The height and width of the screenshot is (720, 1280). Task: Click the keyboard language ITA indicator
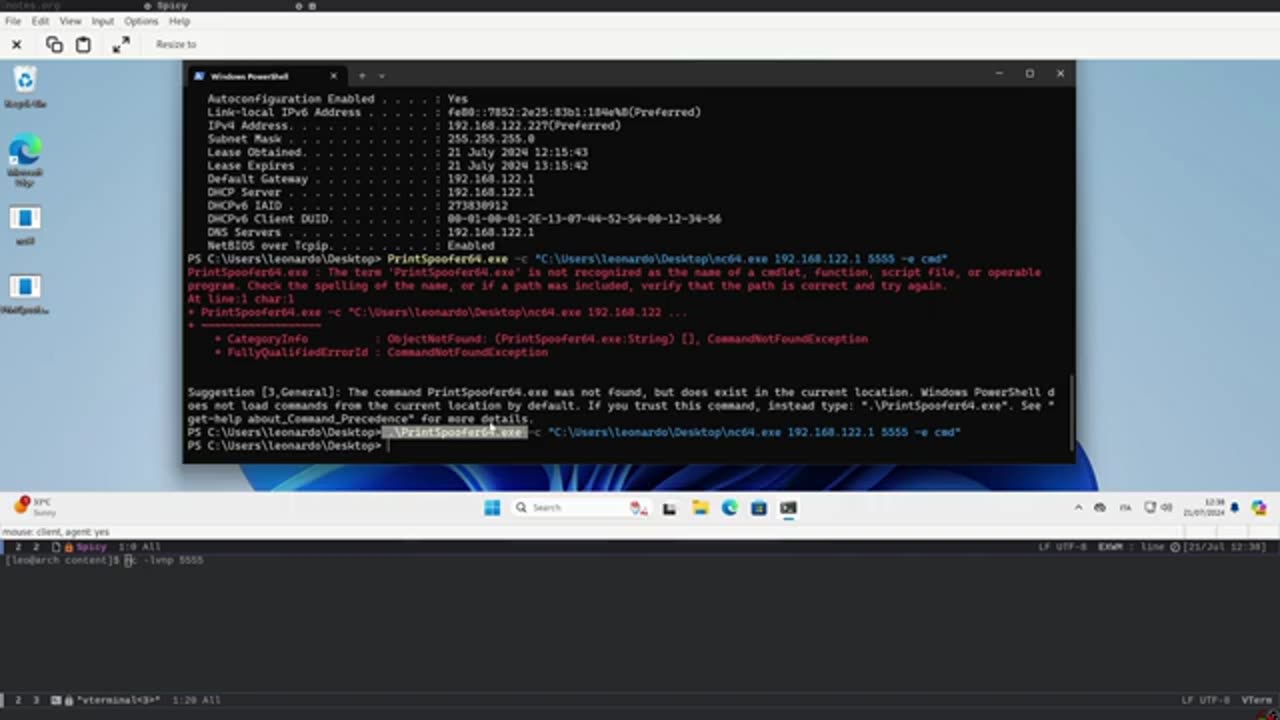click(x=1124, y=508)
